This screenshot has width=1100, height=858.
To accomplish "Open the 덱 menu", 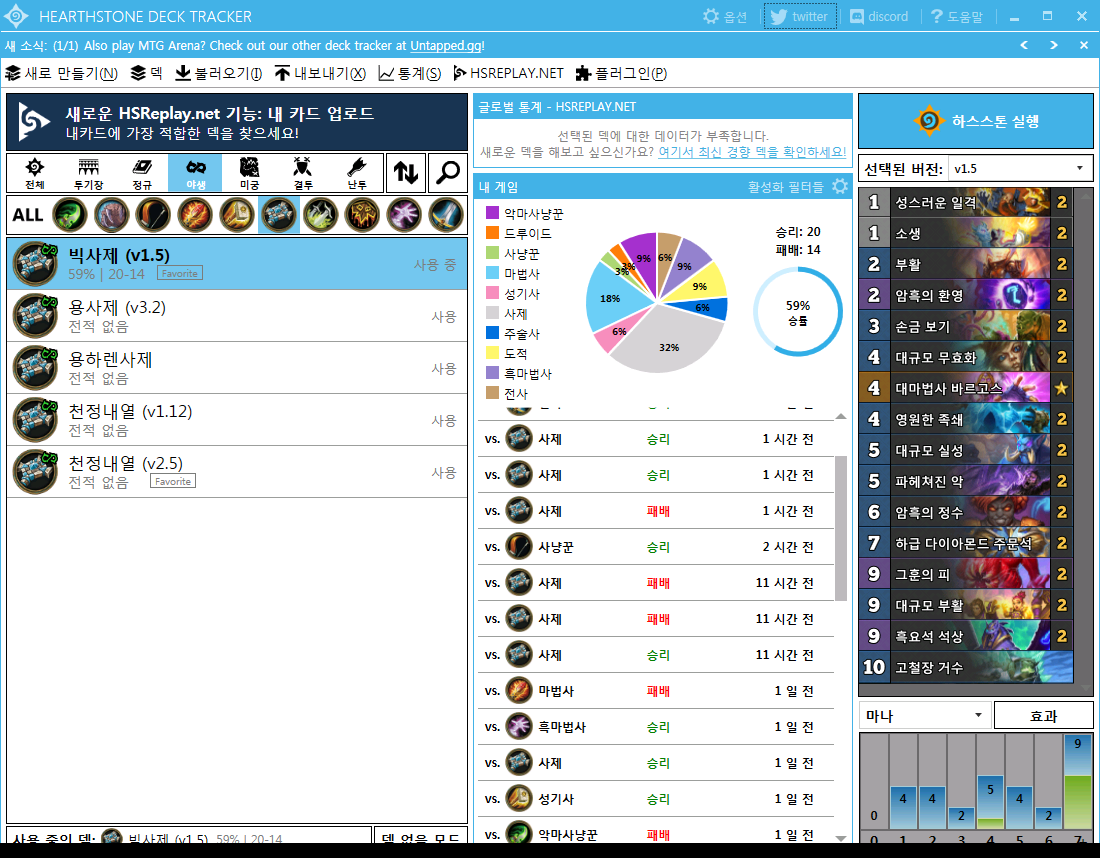I will 147,73.
